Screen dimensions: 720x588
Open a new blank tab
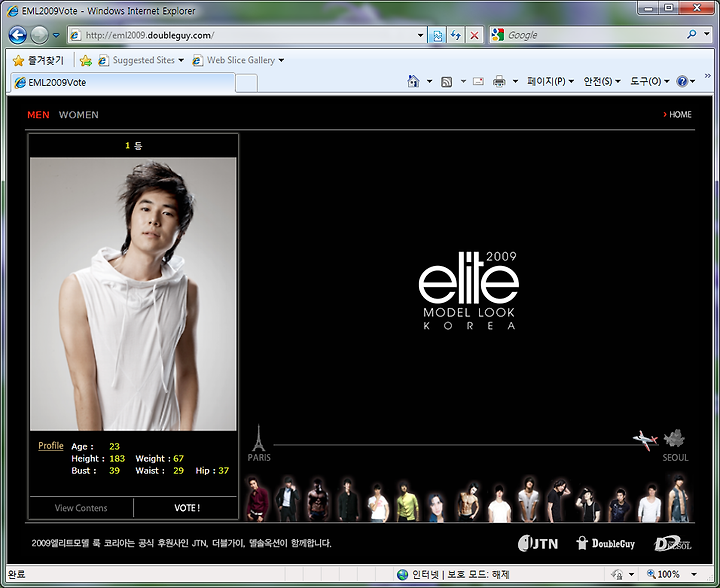(247, 84)
